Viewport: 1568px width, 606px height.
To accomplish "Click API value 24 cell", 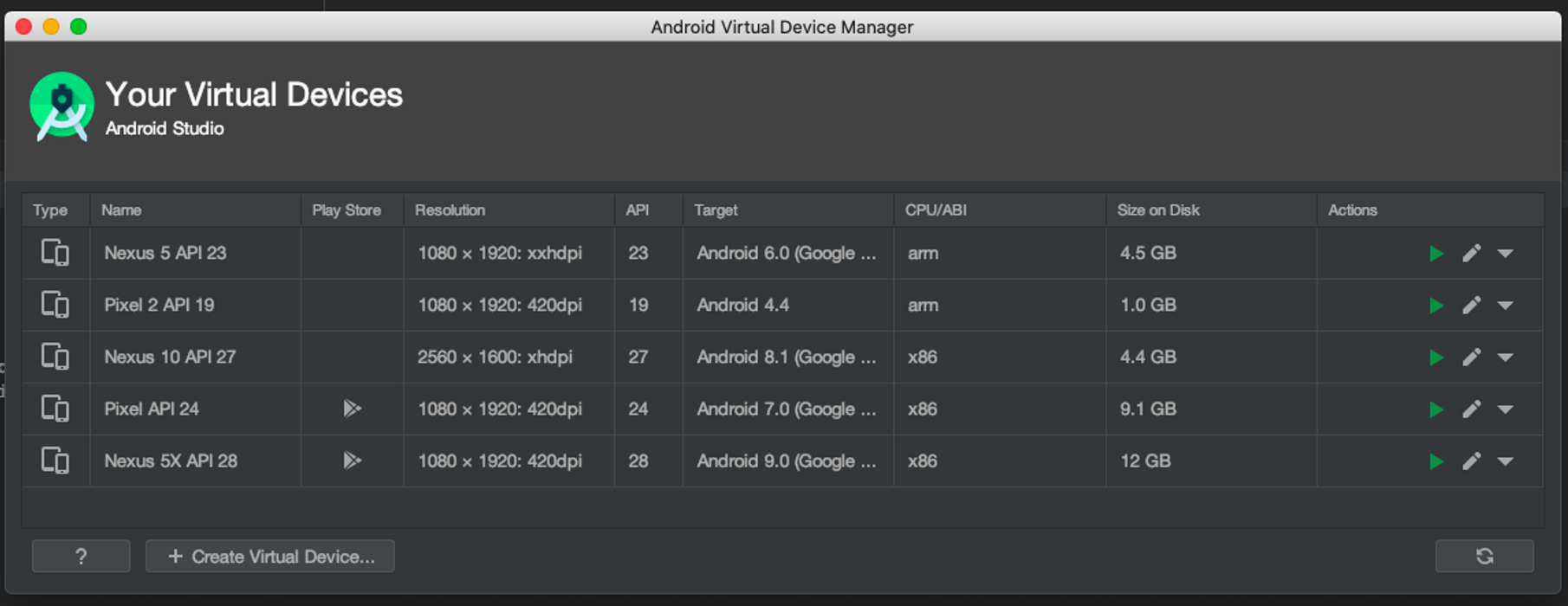I will 649,409.
